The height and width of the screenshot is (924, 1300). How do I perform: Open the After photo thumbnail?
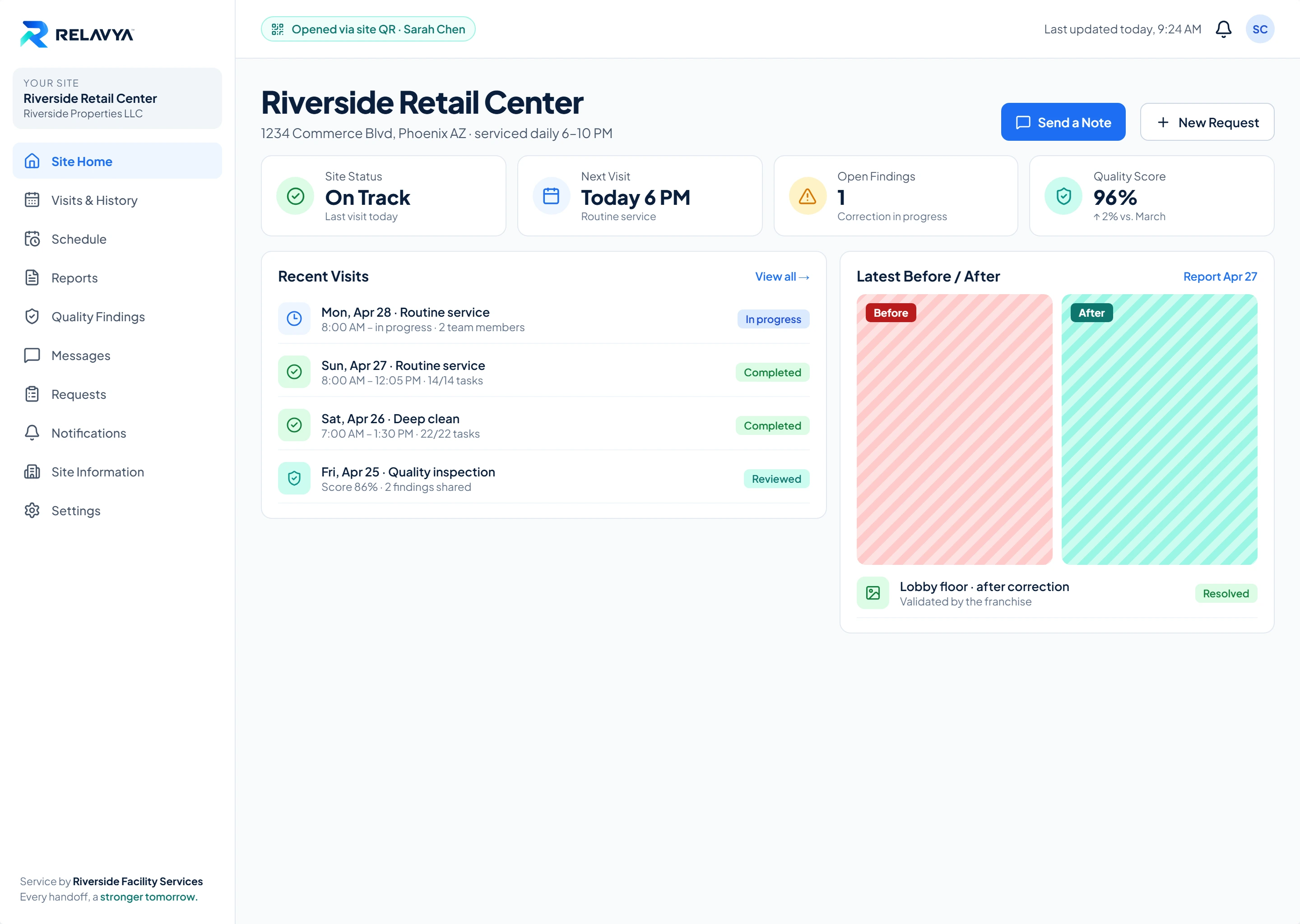[x=1160, y=430]
